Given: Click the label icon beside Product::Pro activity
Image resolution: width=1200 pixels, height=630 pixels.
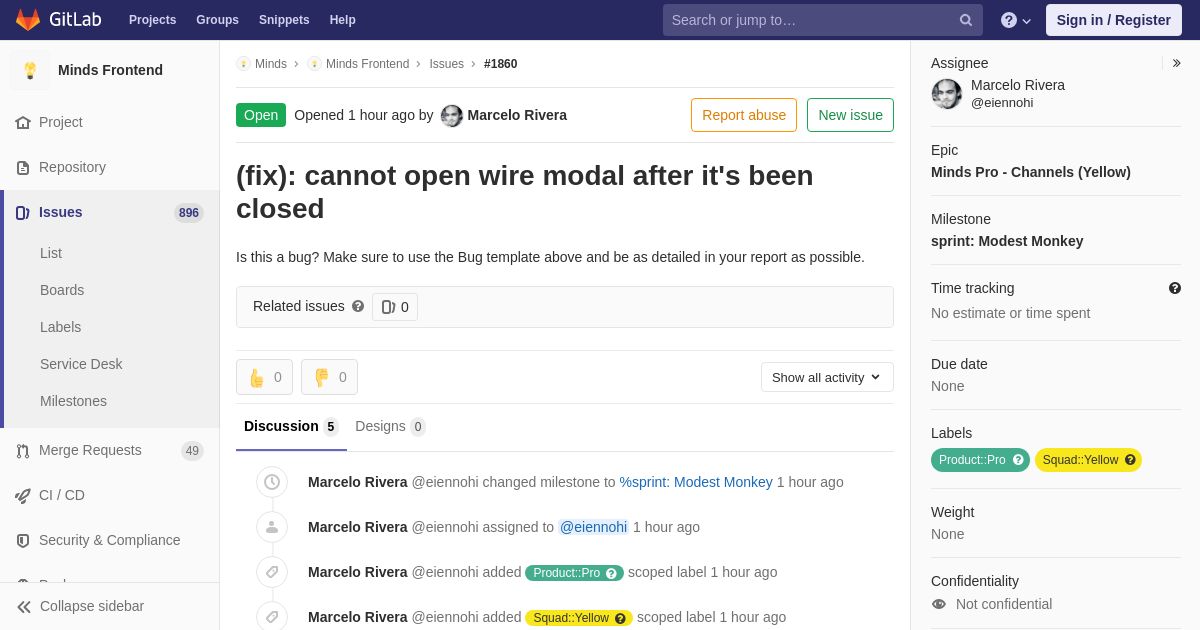Looking at the screenshot, I should [x=272, y=572].
